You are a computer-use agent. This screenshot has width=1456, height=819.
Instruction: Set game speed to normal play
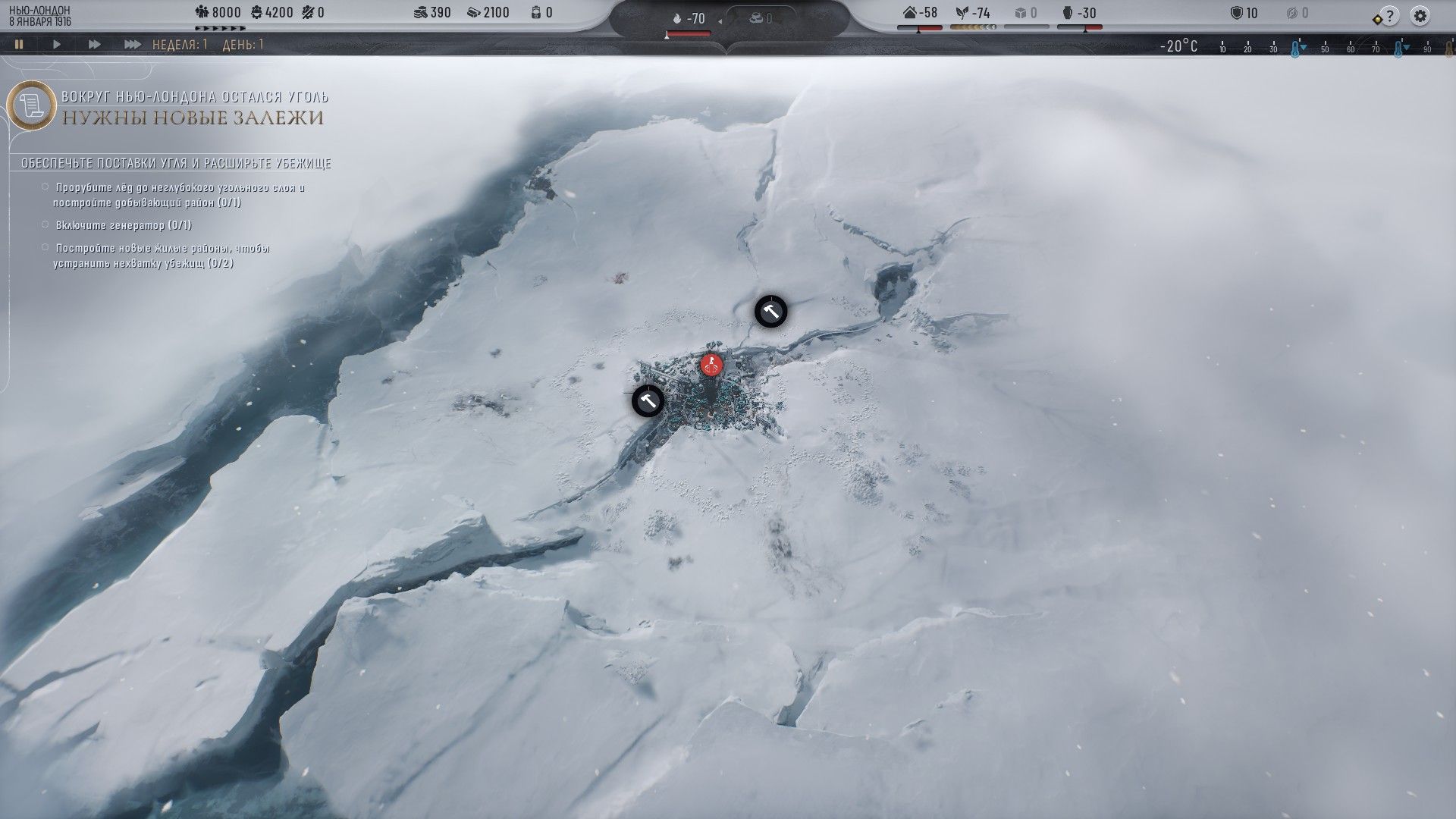pos(56,45)
